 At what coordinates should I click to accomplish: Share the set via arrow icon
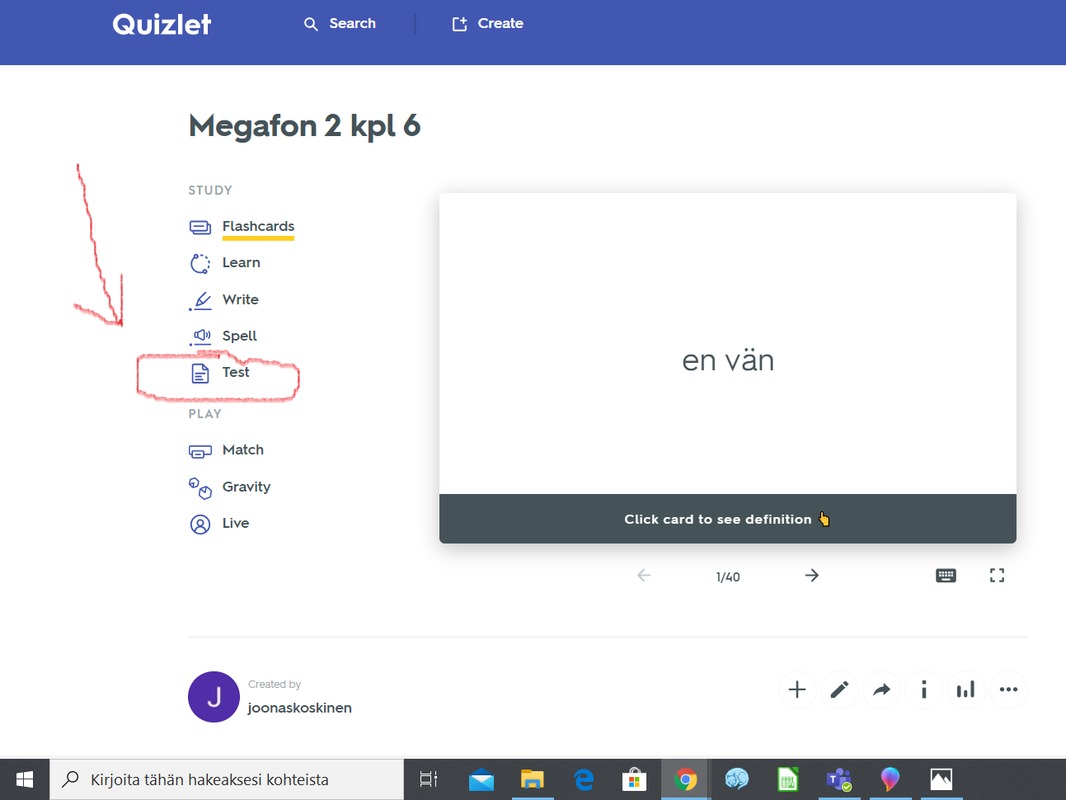click(x=881, y=690)
